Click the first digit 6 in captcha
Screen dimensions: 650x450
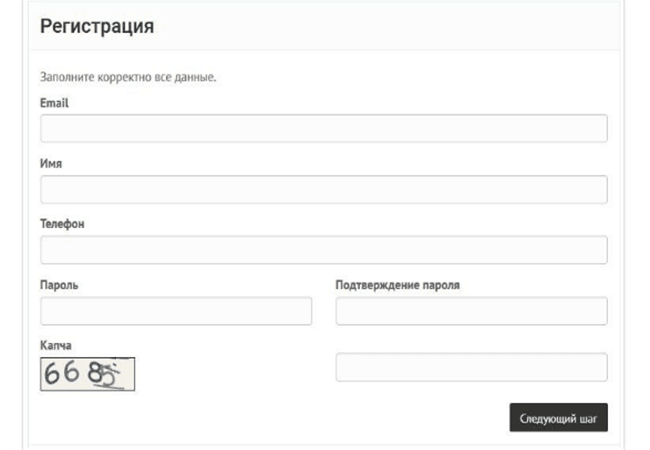pos(52,373)
